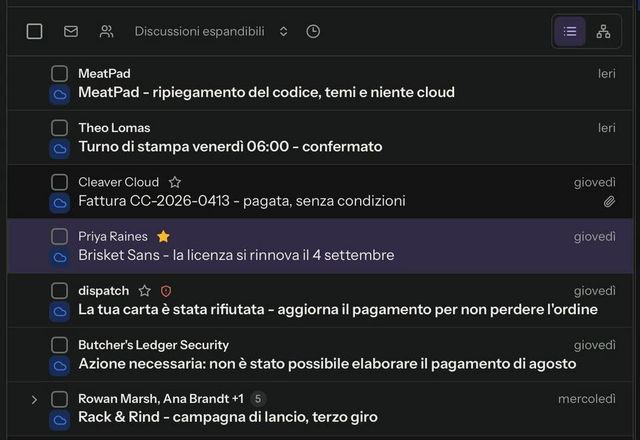Viewport: 640px width, 440px height.
Task: Select the MeatPad message checkbox
Action: click(60, 74)
